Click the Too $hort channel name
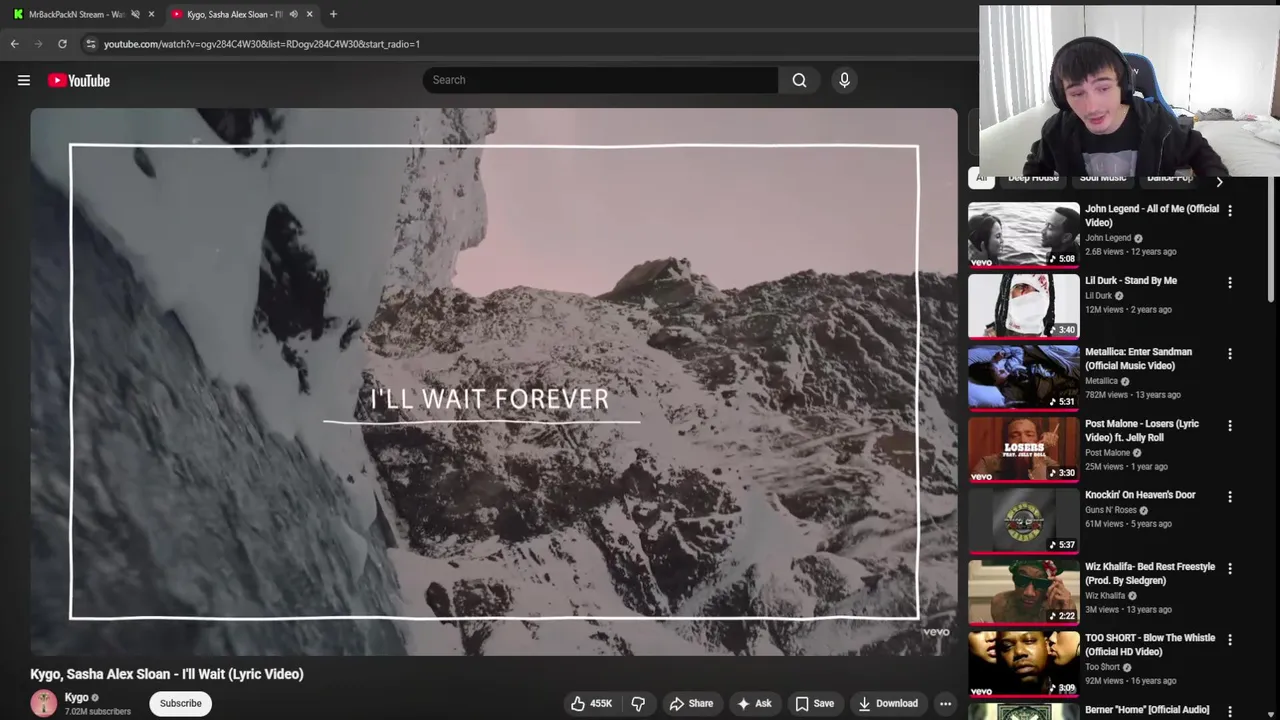This screenshot has width=1280, height=720. (1103, 667)
